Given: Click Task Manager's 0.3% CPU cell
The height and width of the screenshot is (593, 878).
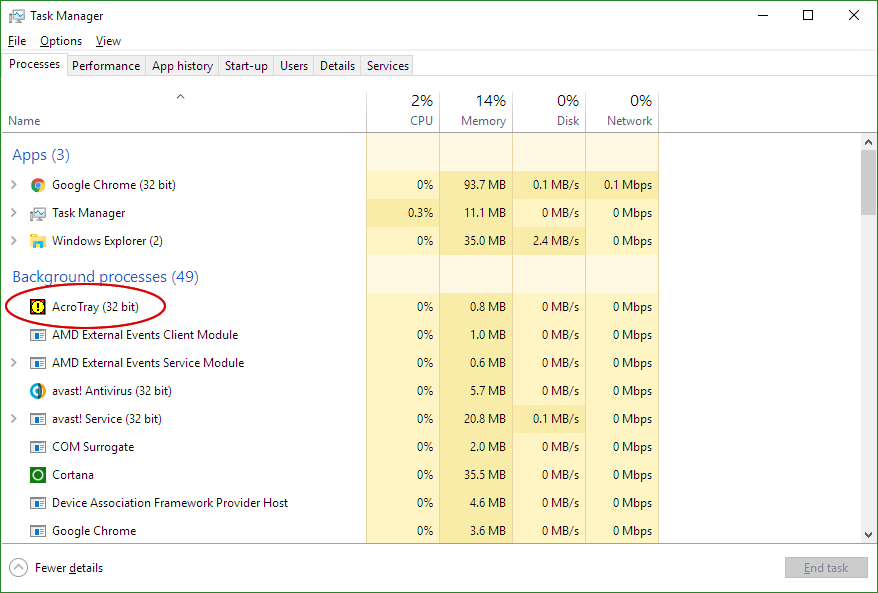Looking at the screenshot, I should pos(403,213).
